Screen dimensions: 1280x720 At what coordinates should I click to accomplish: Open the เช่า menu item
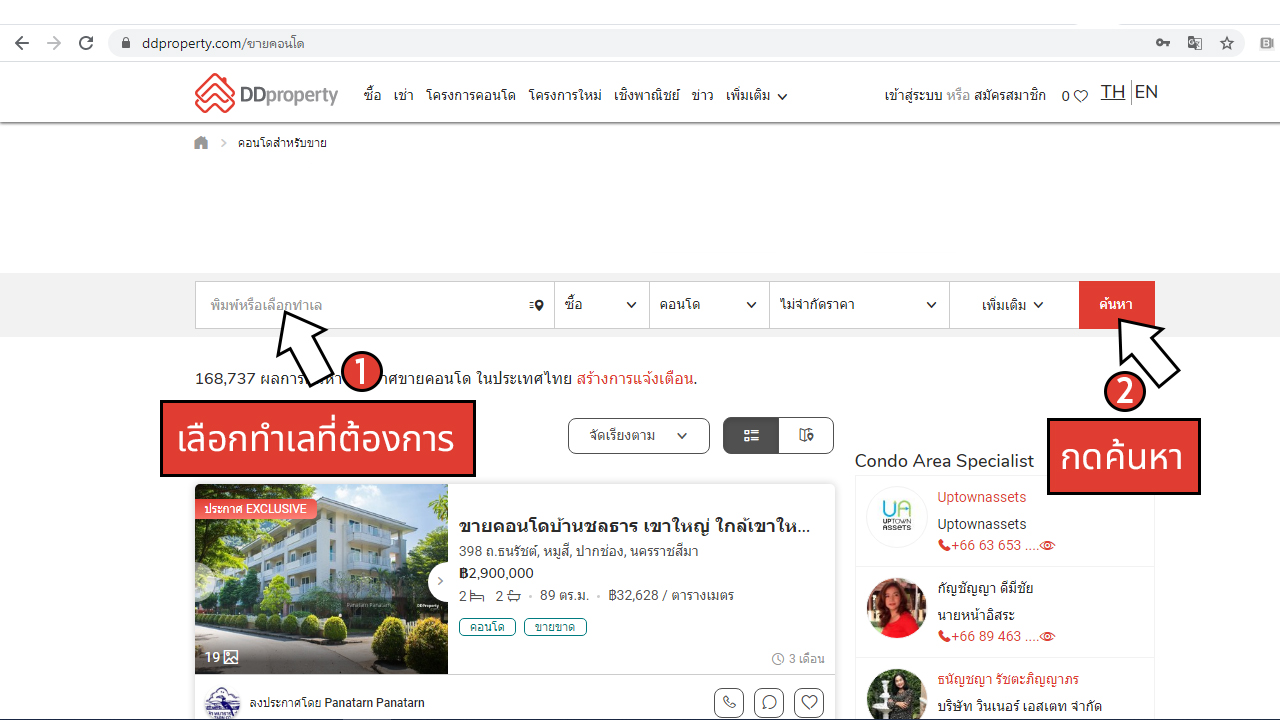click(x=404, y=96)
